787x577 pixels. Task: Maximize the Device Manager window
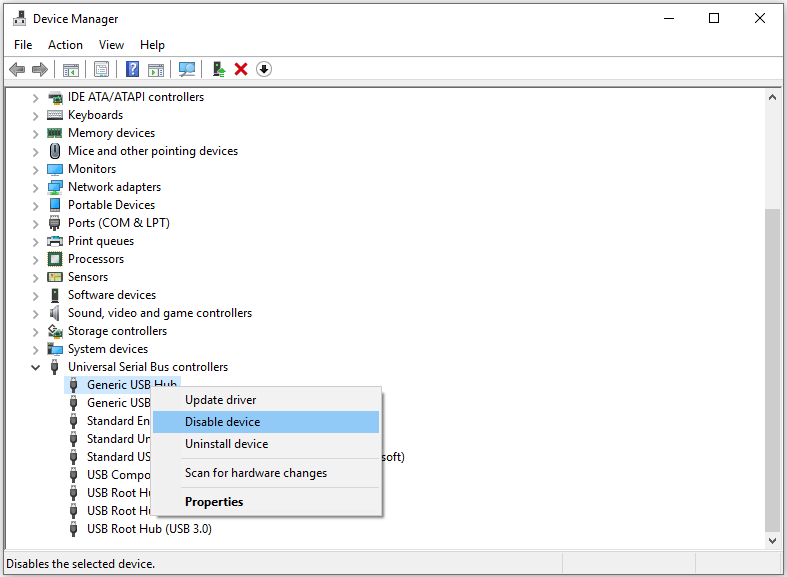[714, 19]
